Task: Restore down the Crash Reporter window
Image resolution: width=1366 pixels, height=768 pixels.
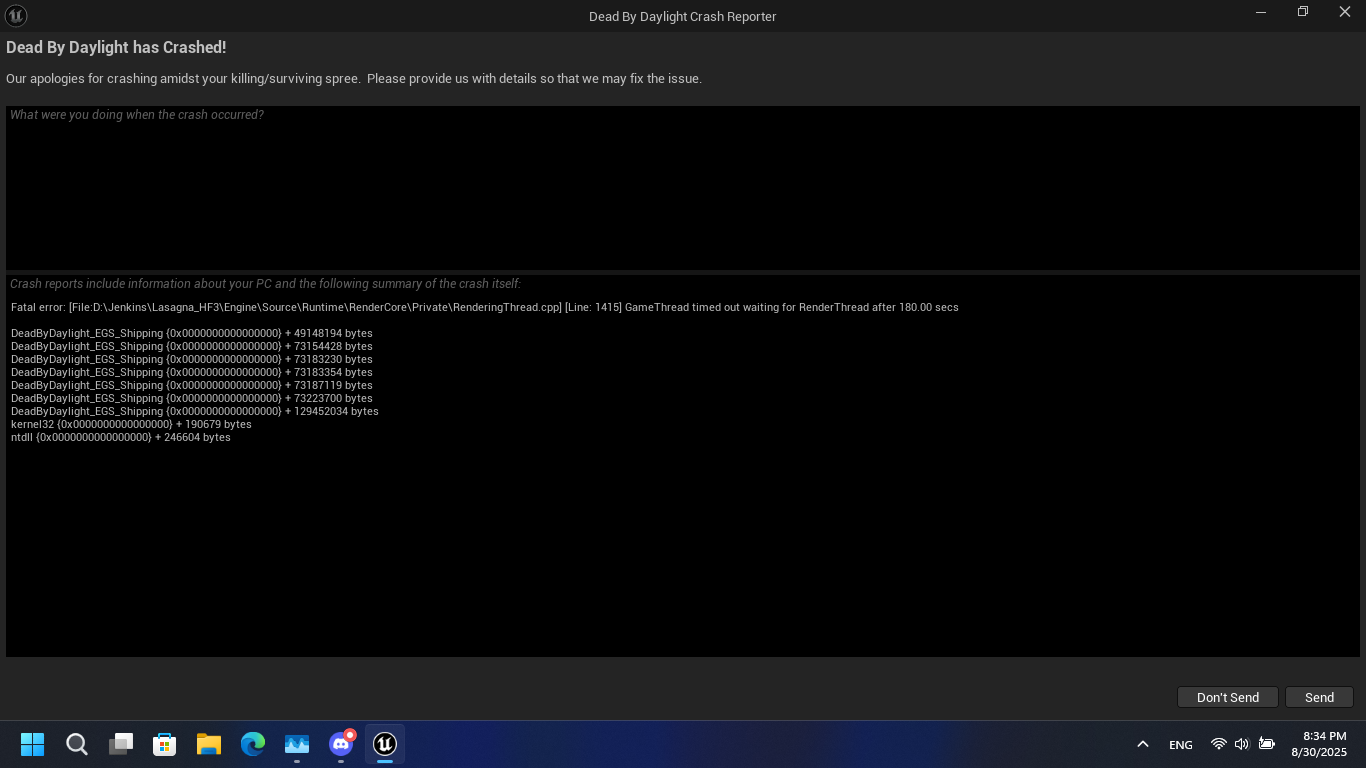Action: coord(1302,12)
